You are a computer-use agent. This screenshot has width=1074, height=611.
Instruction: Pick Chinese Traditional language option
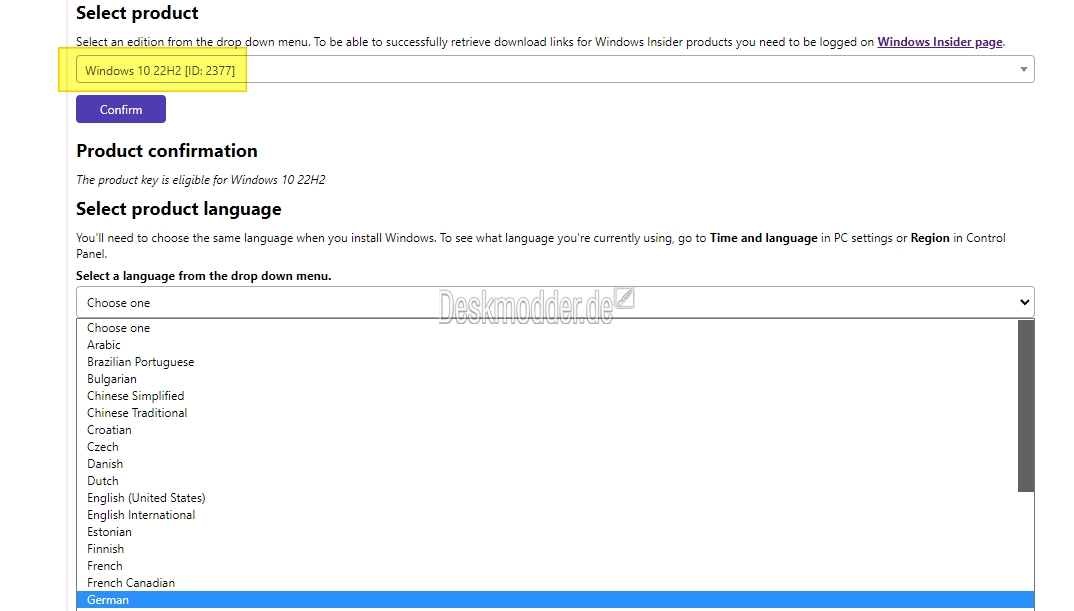click(x=547, y=413)
